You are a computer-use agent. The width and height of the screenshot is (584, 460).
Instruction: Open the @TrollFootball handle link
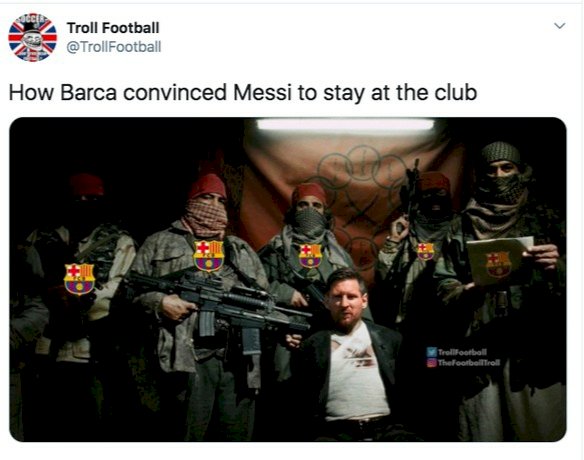(114, 47)
